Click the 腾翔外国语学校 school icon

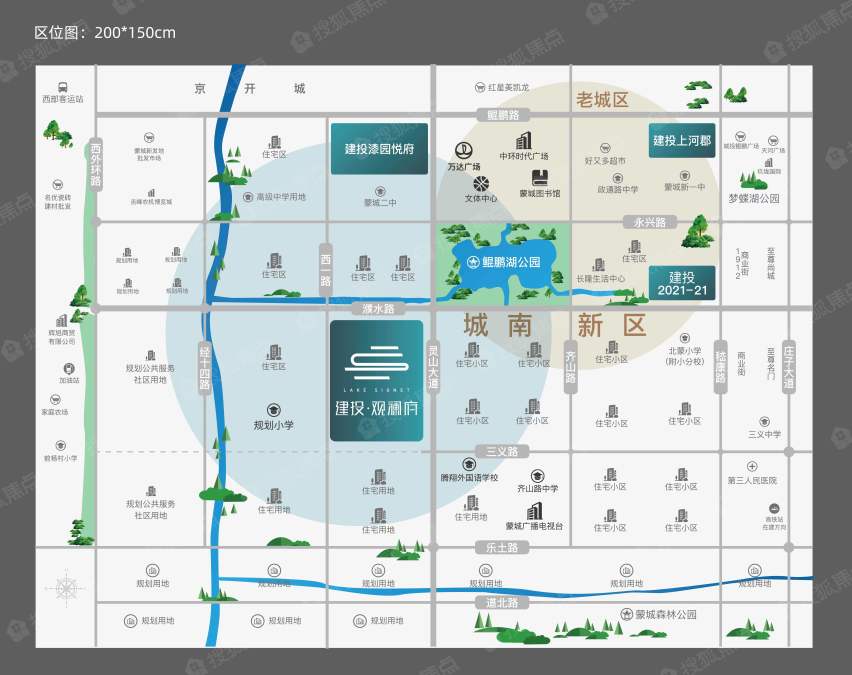pos(469,464)
